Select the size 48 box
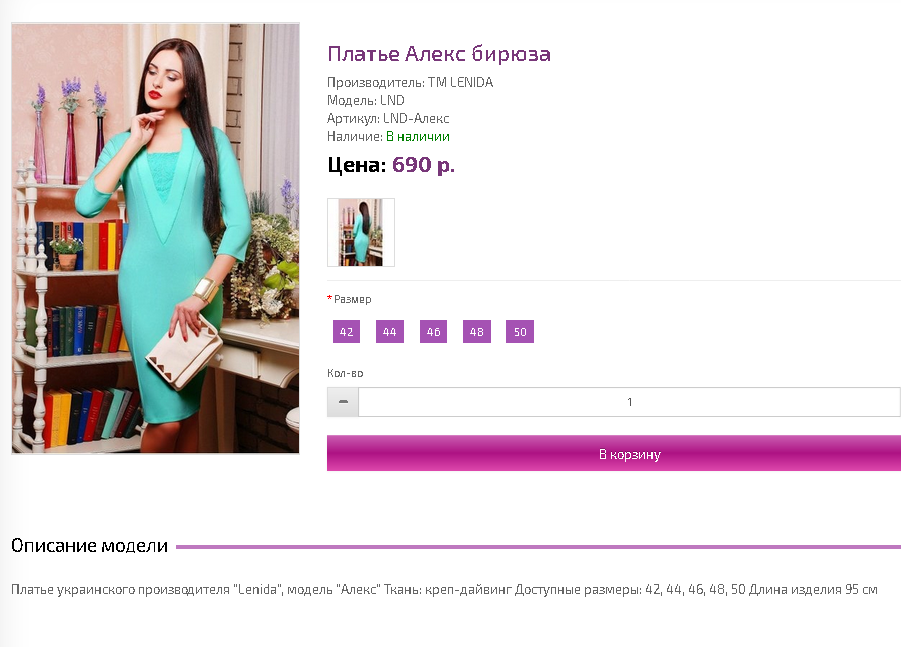The height and width of the screenshot is (647, 901). 477,332
